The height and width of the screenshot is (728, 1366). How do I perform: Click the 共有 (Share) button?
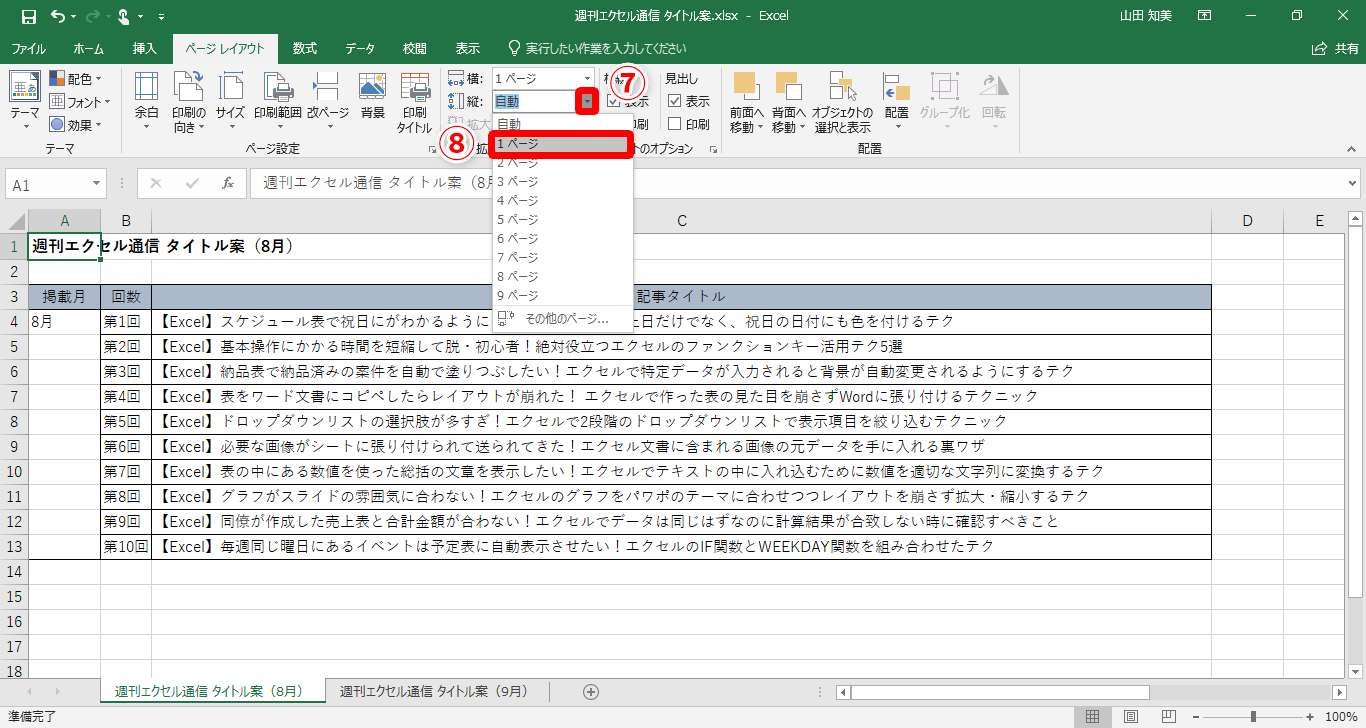(x=1335, y=48)
